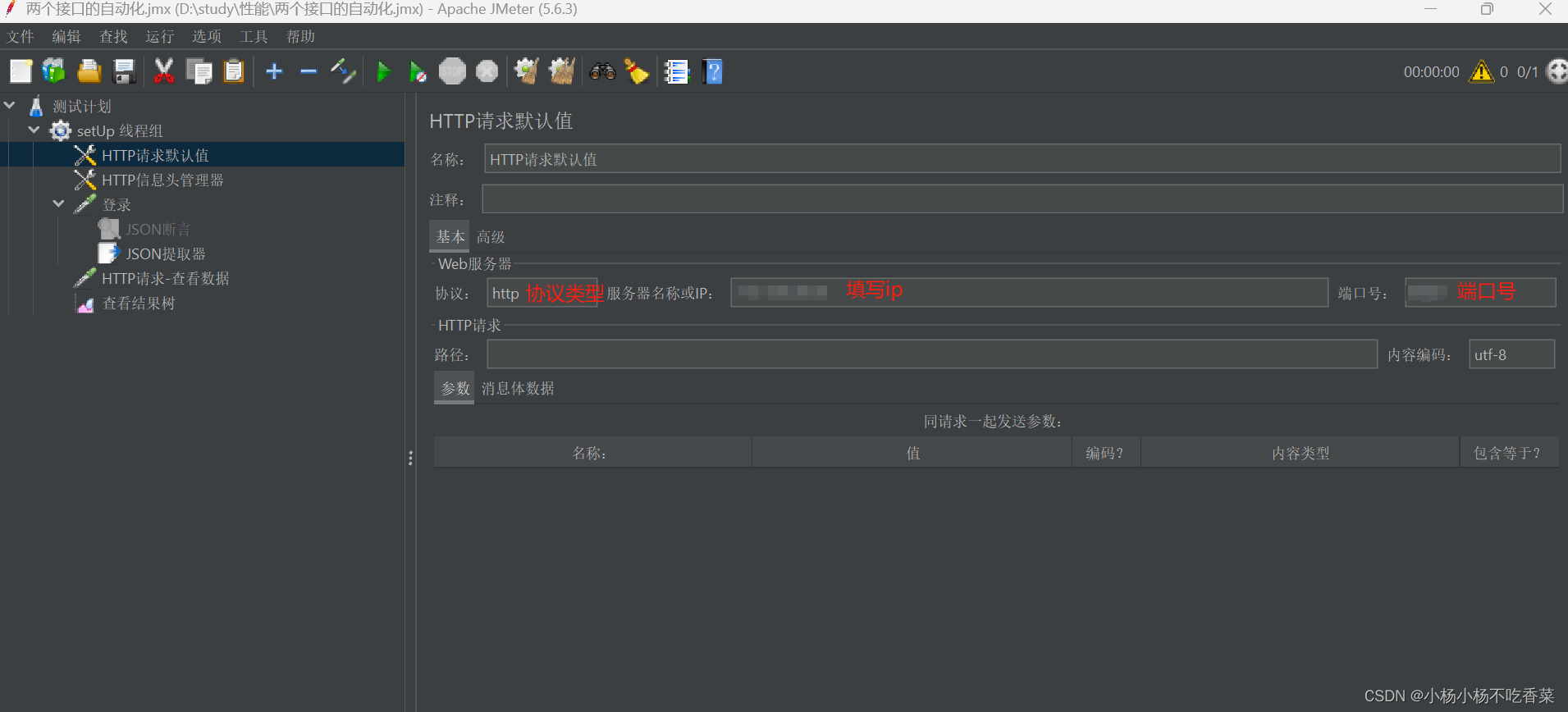Click the Shutdown test icon

tap(487, 71)
